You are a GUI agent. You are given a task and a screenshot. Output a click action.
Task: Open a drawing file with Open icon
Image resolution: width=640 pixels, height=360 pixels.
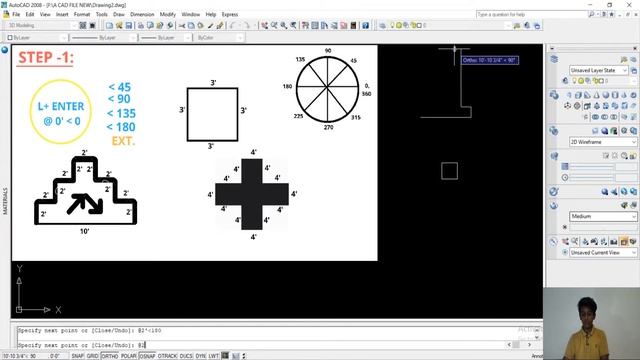pos(119,25)
